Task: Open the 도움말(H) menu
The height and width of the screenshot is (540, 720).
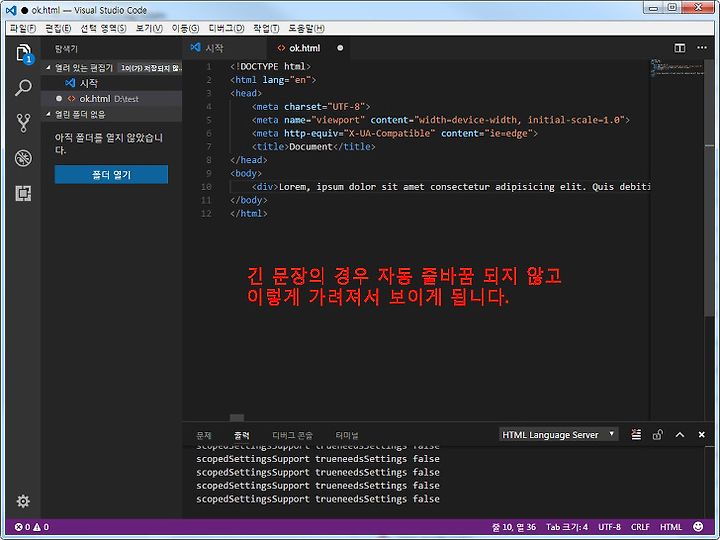Action: tap(306, 28)
